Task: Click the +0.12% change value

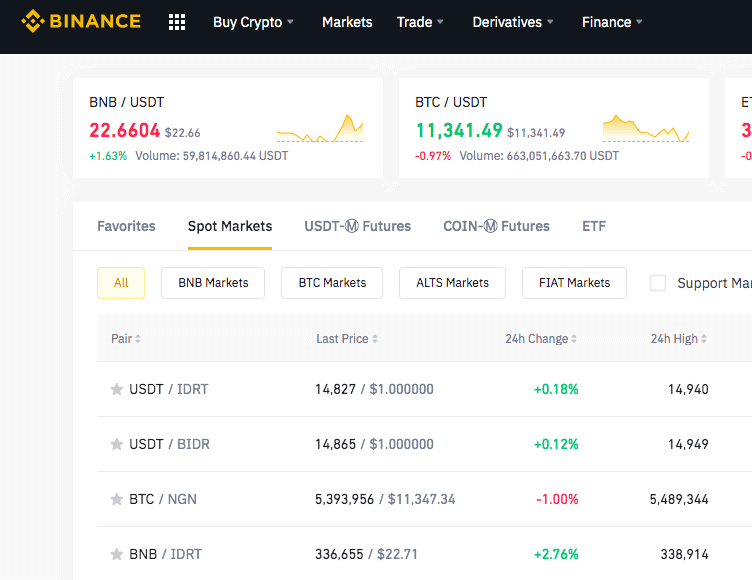Action: (x=556, y=444)
